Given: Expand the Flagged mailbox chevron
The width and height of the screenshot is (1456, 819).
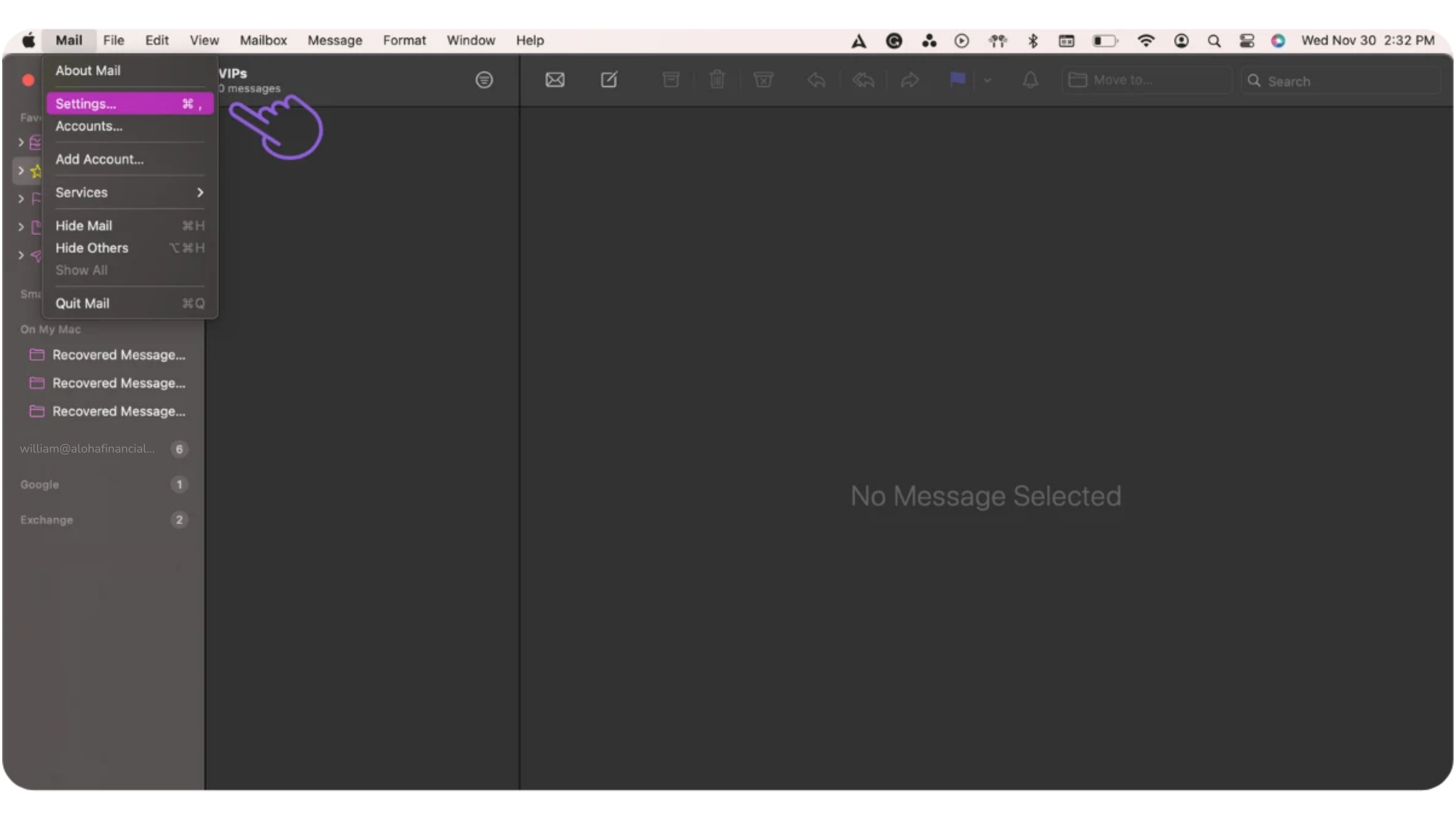Looking at the screenshot, I should [x=21, y=199].
